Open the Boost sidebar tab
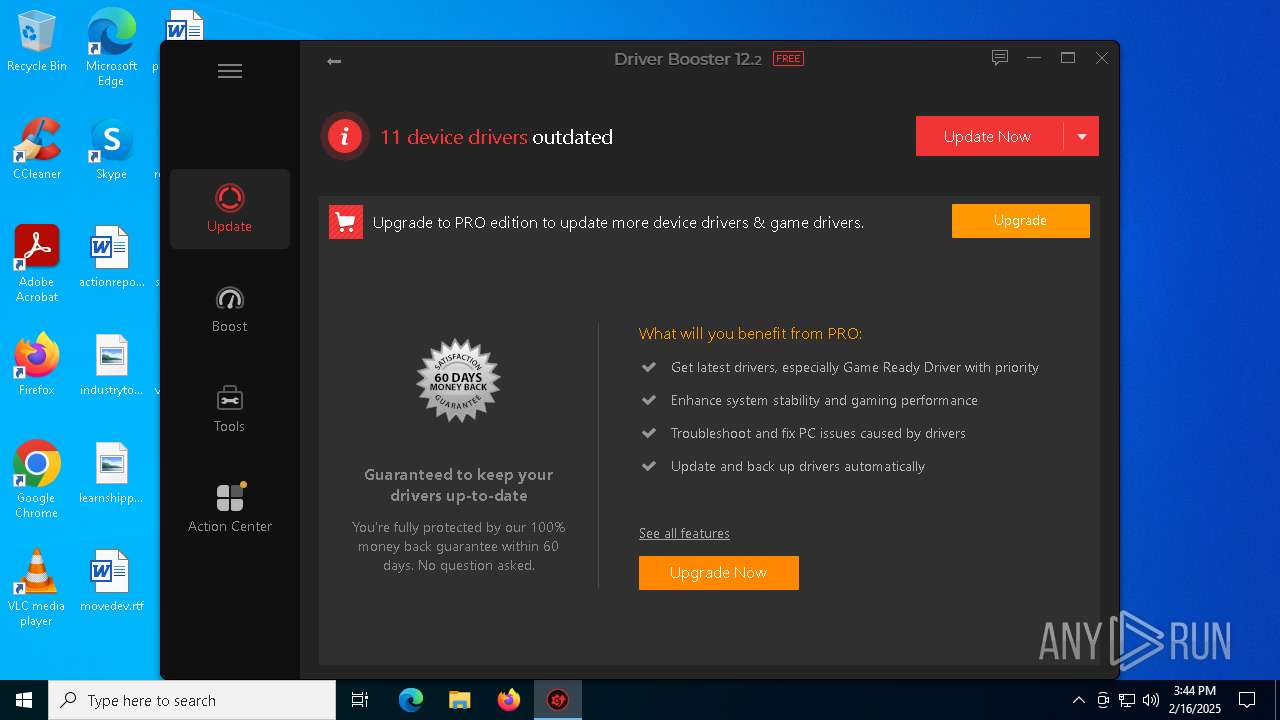 click(230, 309)
